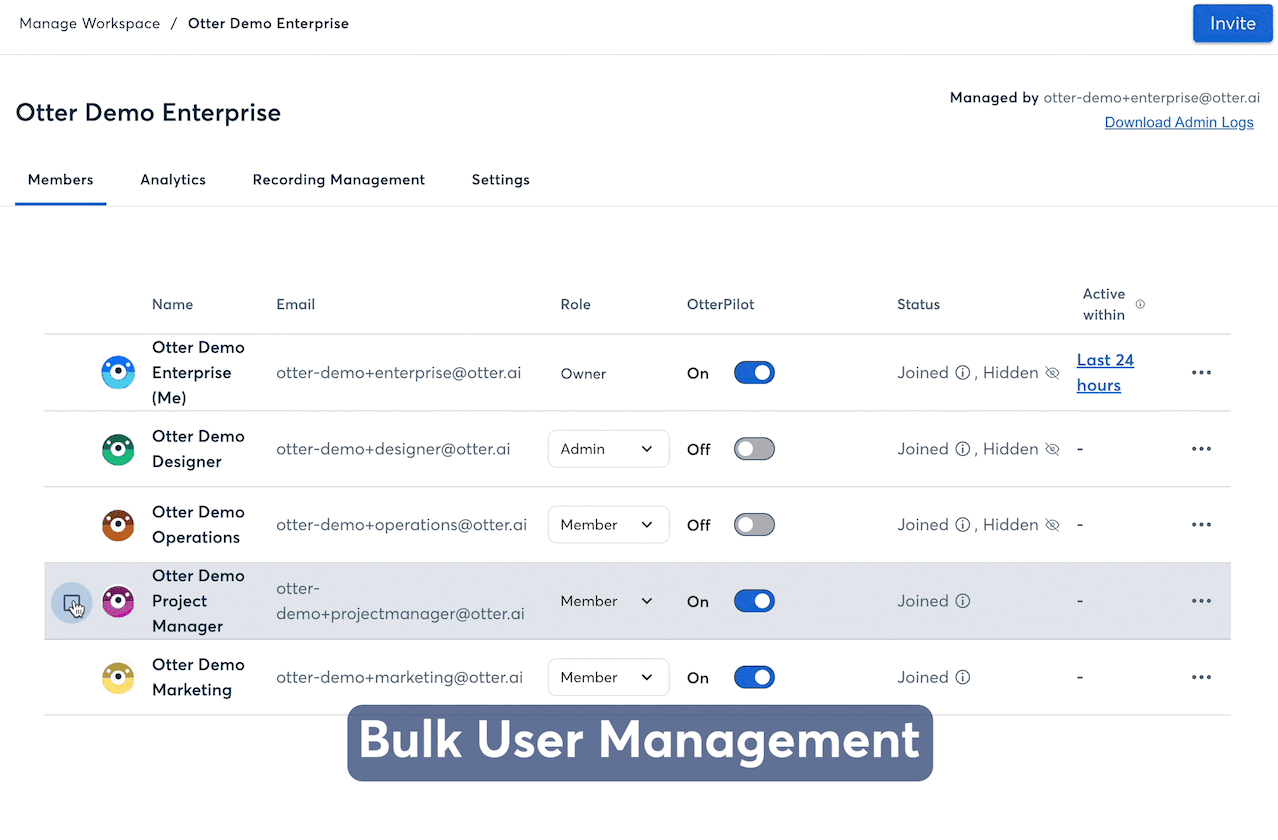Open the Recording Management tab
The image size is (1278, 840).
338,180
